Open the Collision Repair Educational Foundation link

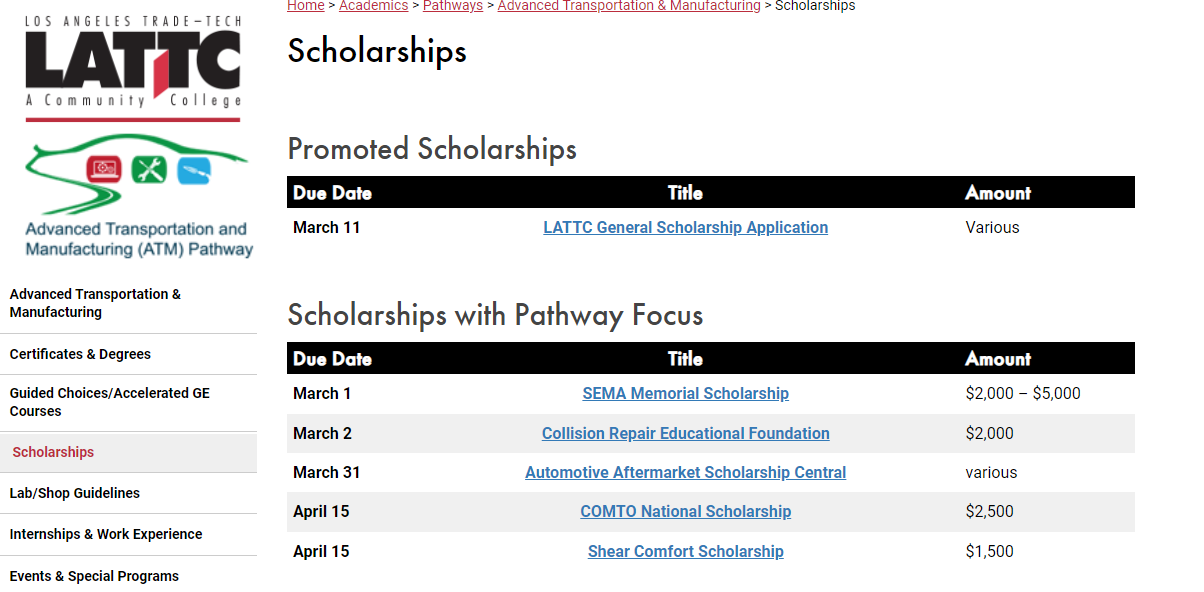click(686, 433)
